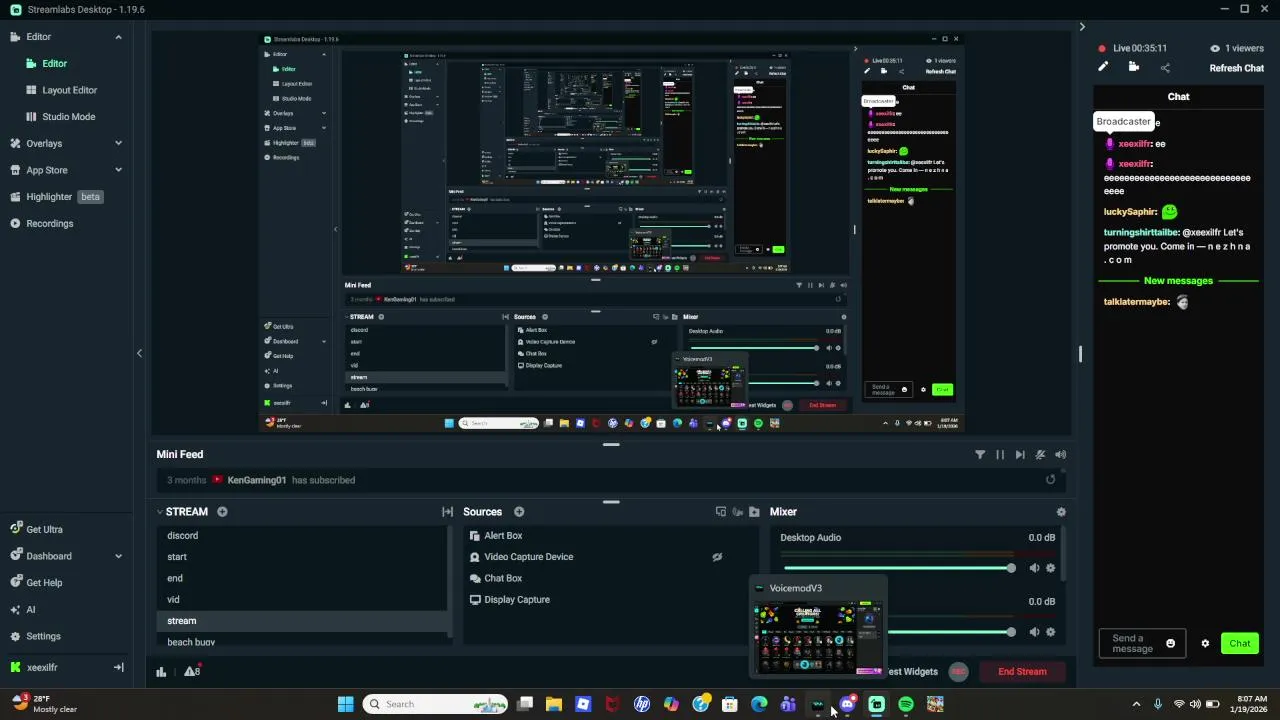Collapse the Editor sidebar group
This screenshot has height=720, width=1280.
coord(118,37)
